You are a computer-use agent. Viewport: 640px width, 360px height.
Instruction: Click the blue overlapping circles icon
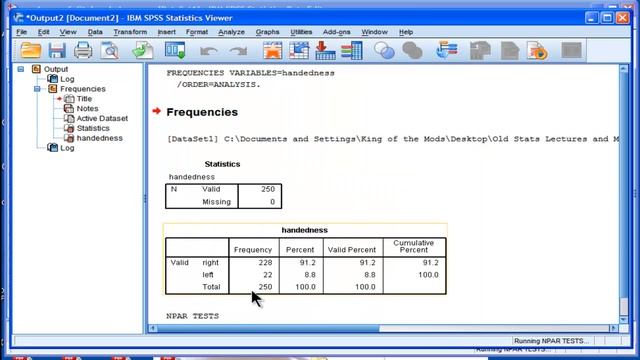pyautogui.click(x=384, y=51)
